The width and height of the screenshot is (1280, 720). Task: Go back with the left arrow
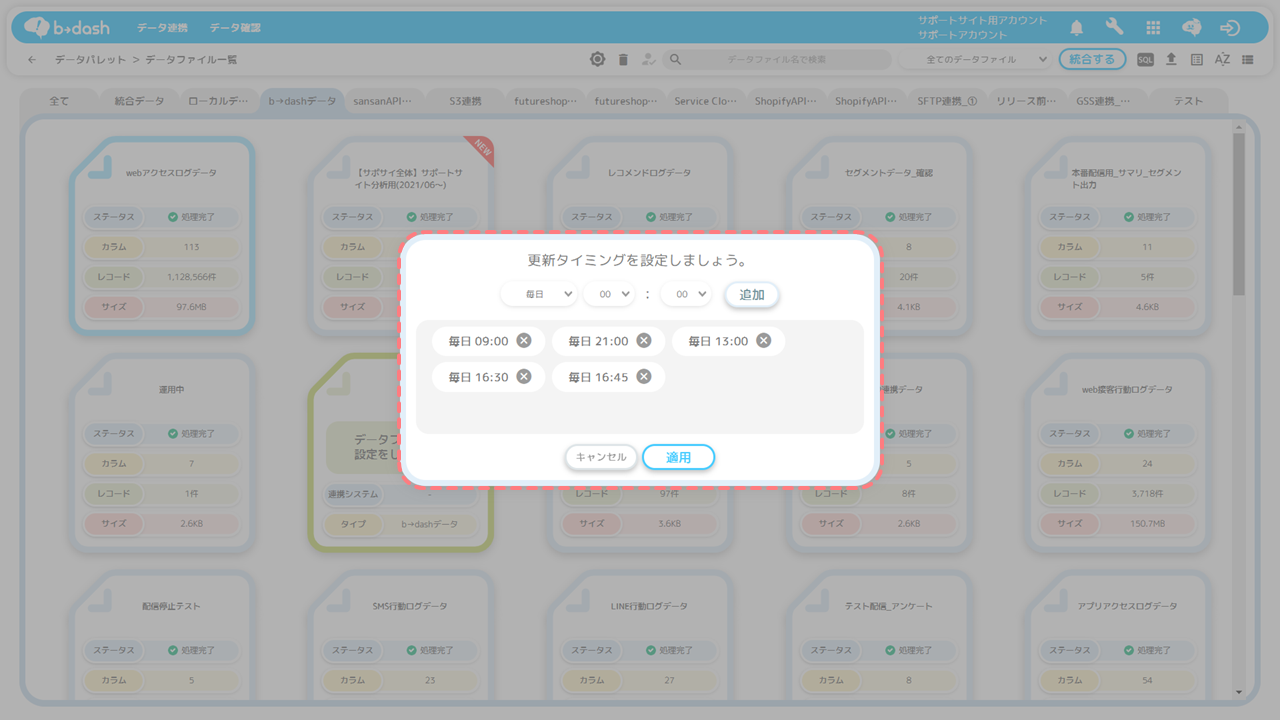(32, 60)
